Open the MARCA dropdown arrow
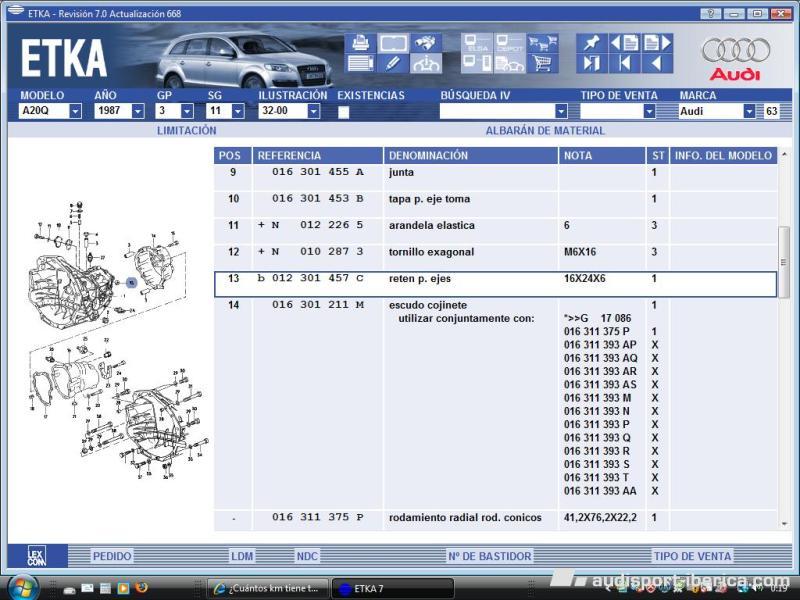 pyautogui.click(x=749, y=111)
